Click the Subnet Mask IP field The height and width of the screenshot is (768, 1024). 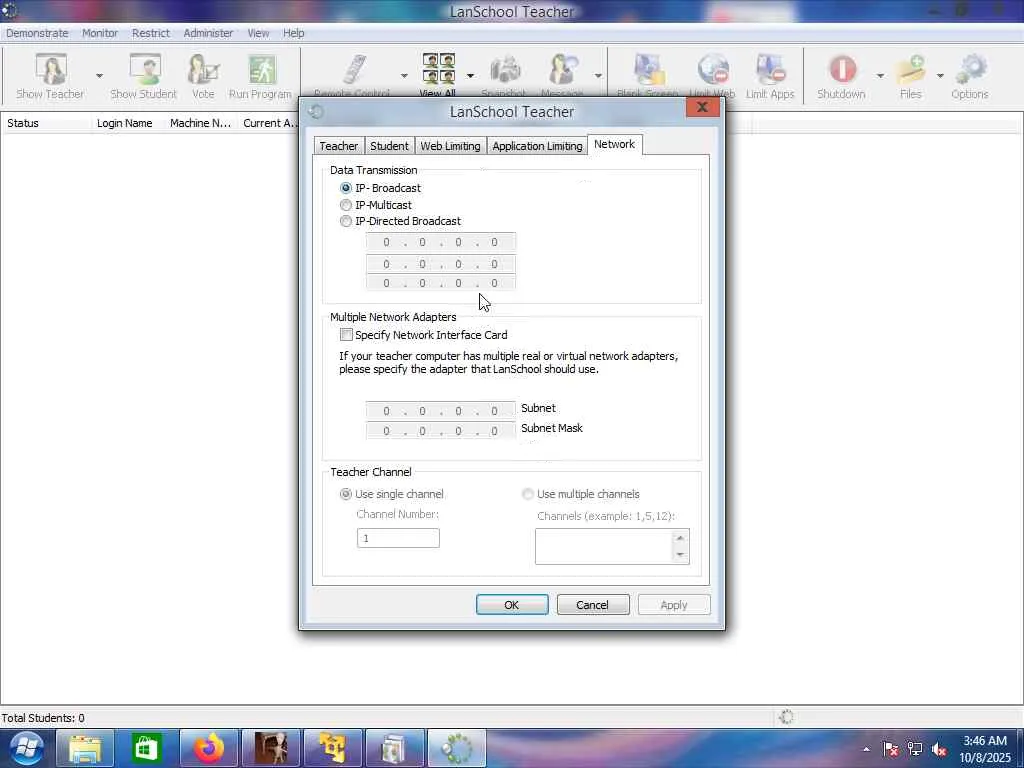click(441, 431)
